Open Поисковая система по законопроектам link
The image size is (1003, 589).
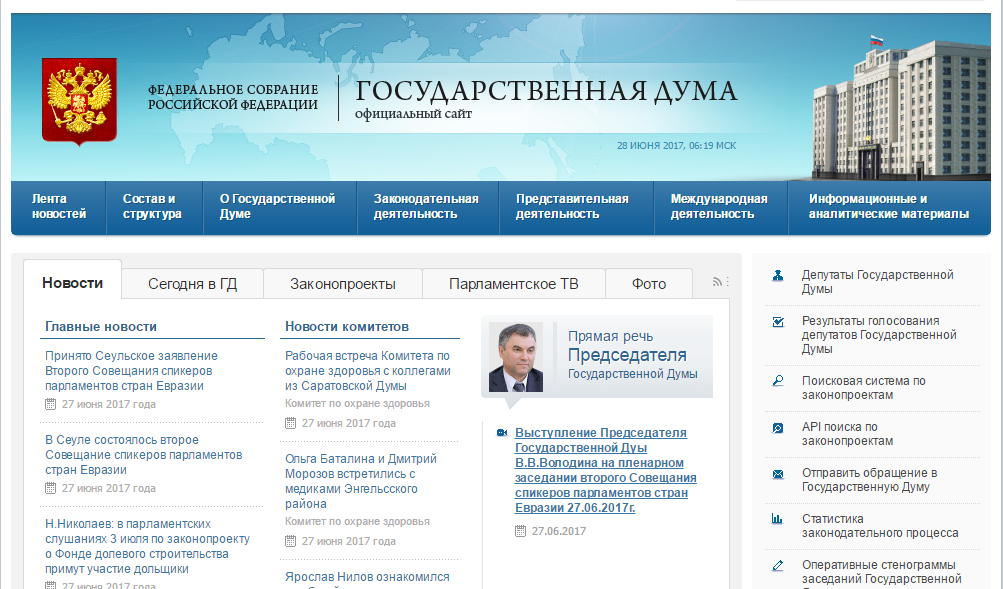(x=864, y=388)
